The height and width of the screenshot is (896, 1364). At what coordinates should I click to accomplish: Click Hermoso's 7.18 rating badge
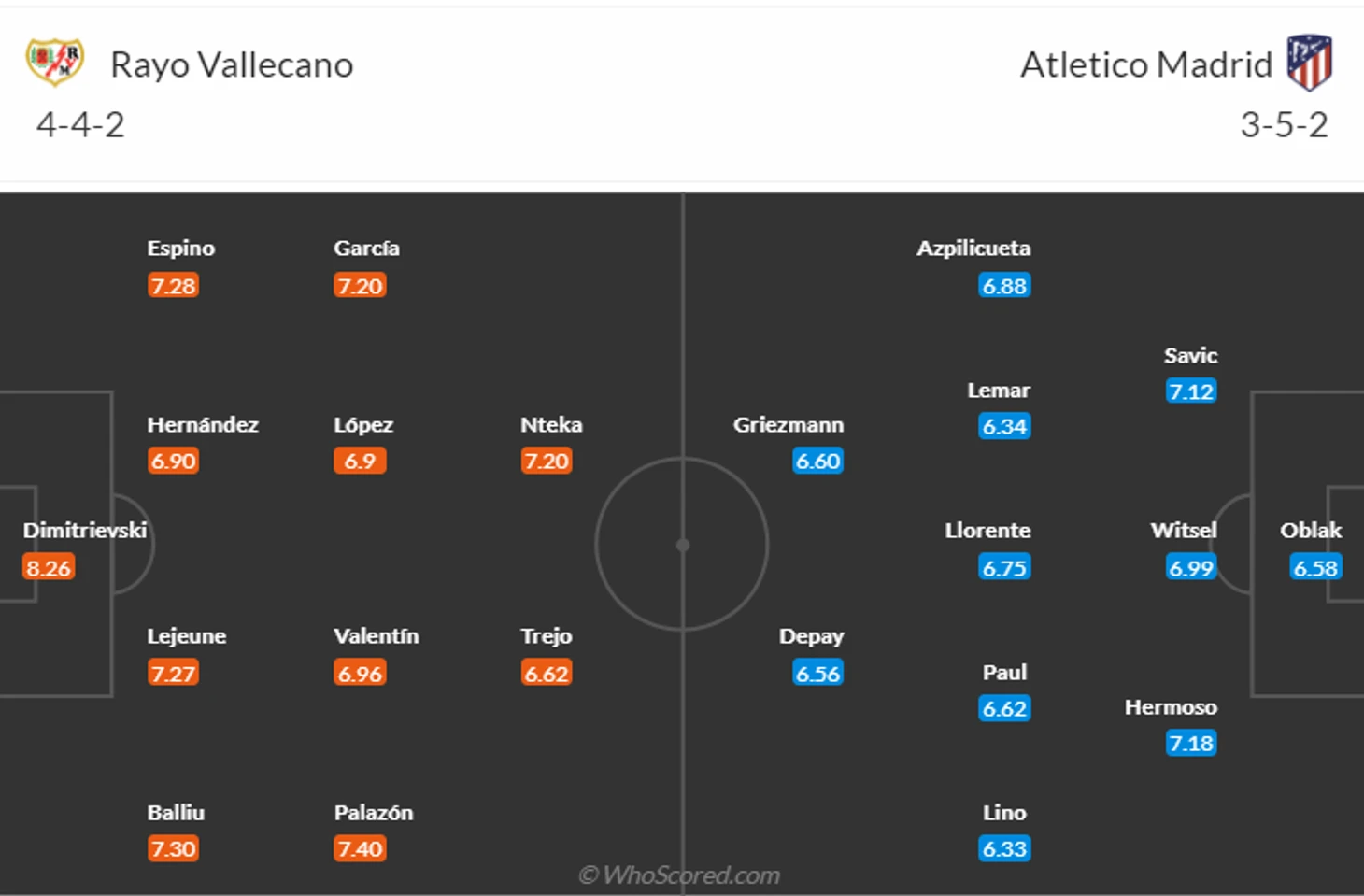pos(1191,743)
